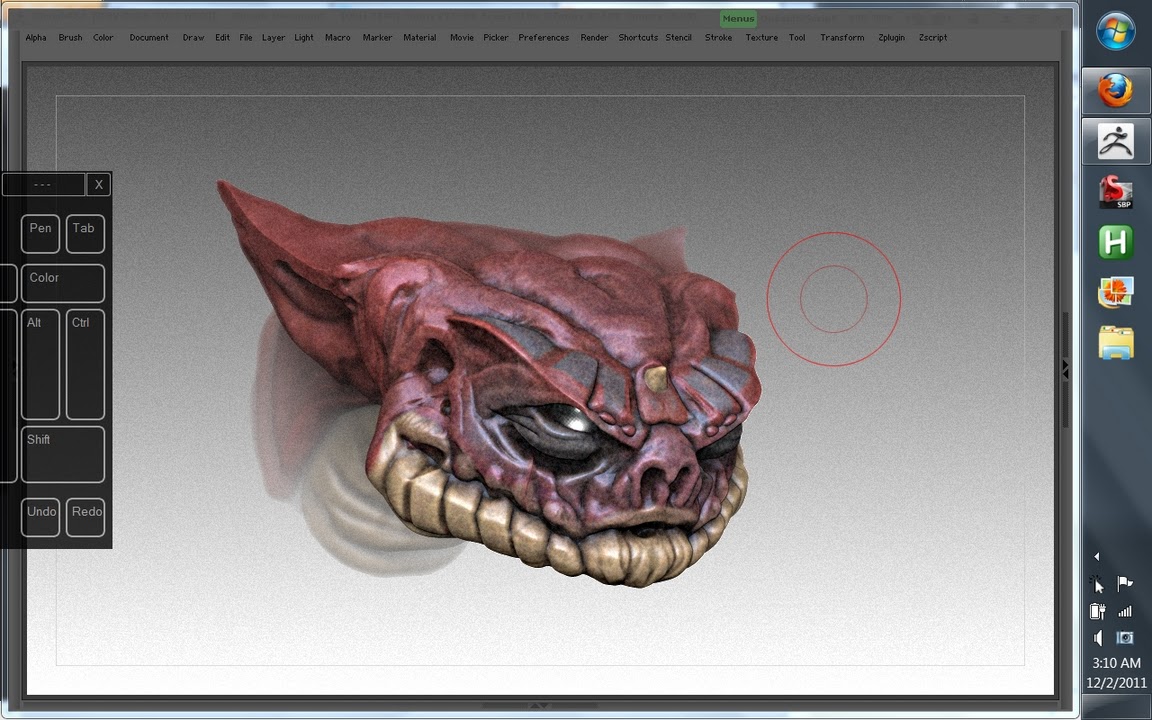
Task: Open the Zplugin menu
Action: coord(891,38)
